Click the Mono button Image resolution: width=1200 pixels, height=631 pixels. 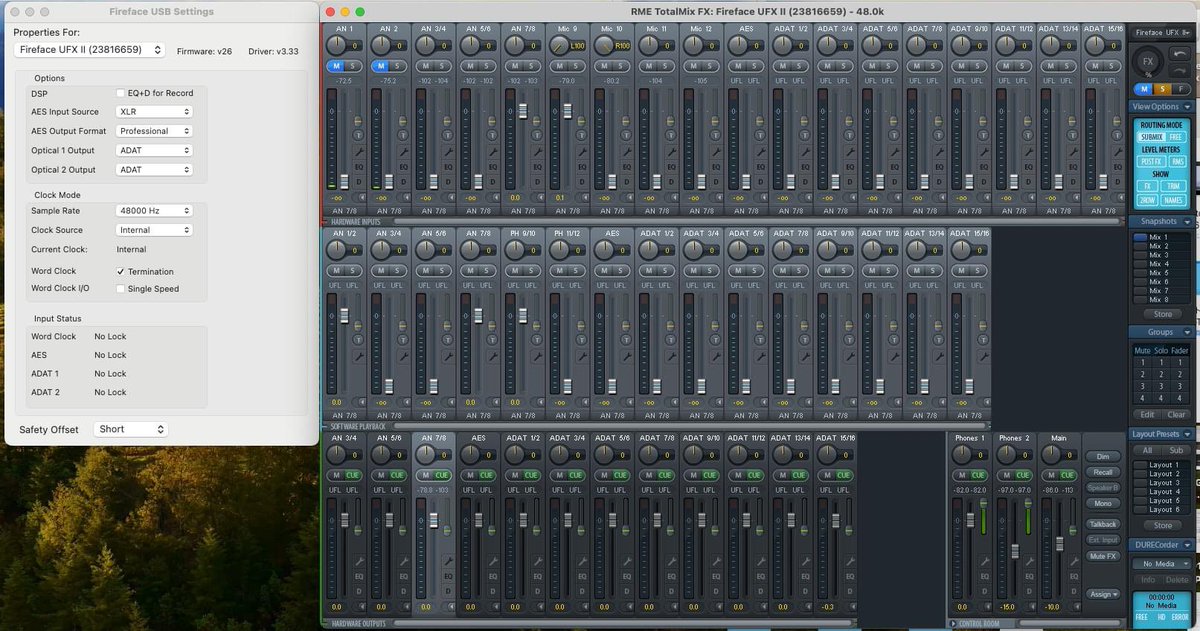pos(1103,503)
